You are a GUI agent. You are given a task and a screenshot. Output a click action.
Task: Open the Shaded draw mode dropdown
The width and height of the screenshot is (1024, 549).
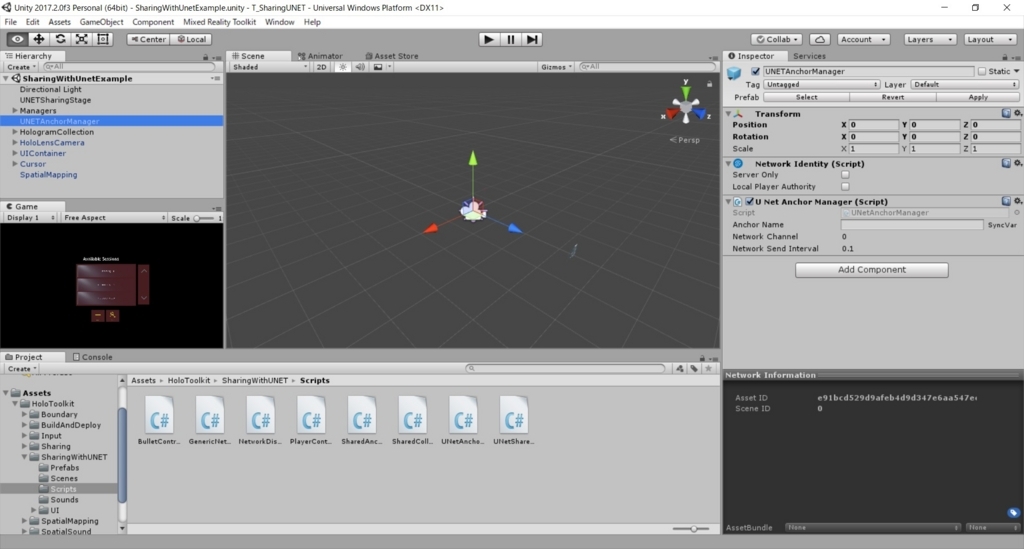coord(270,67)
